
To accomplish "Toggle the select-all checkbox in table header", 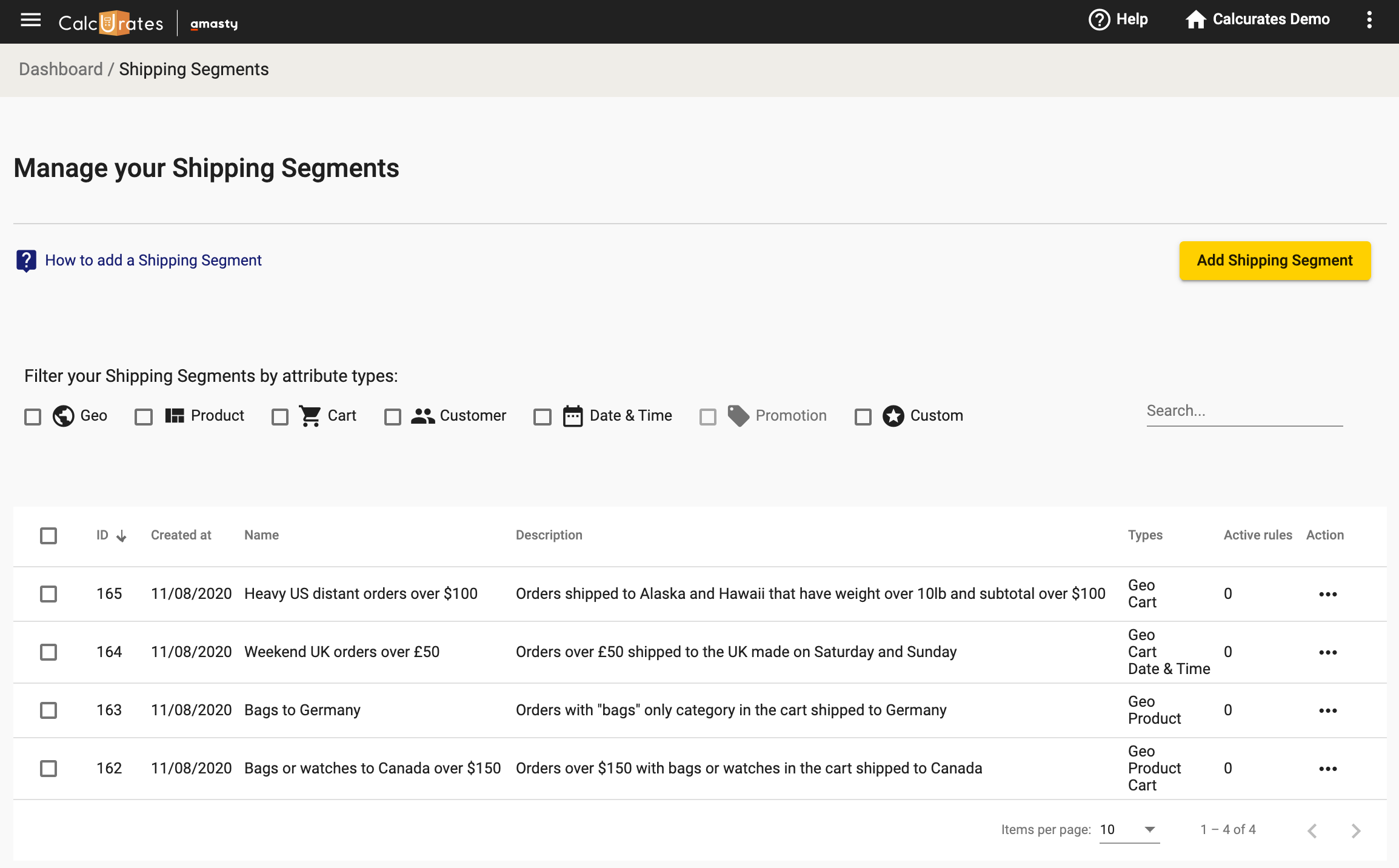I will tap(48, 536).
